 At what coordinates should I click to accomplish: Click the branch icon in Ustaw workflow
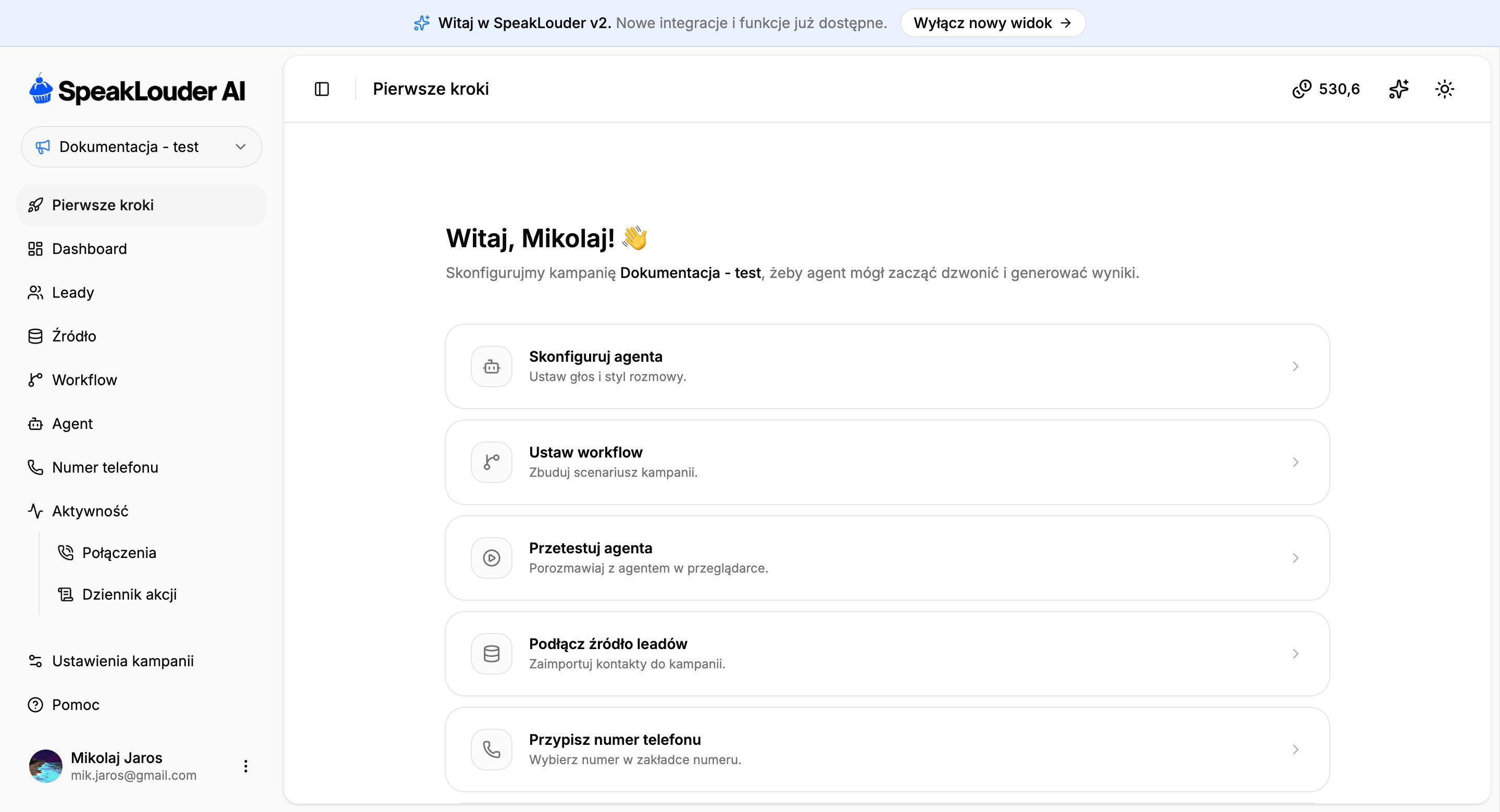pos(492,462)
